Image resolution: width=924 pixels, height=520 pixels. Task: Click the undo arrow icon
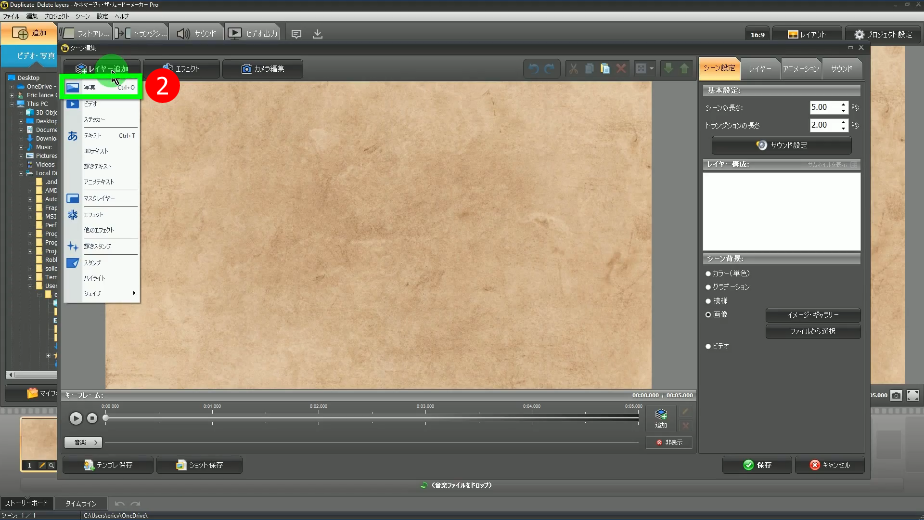pyautogui.click(x=534, y=69)
